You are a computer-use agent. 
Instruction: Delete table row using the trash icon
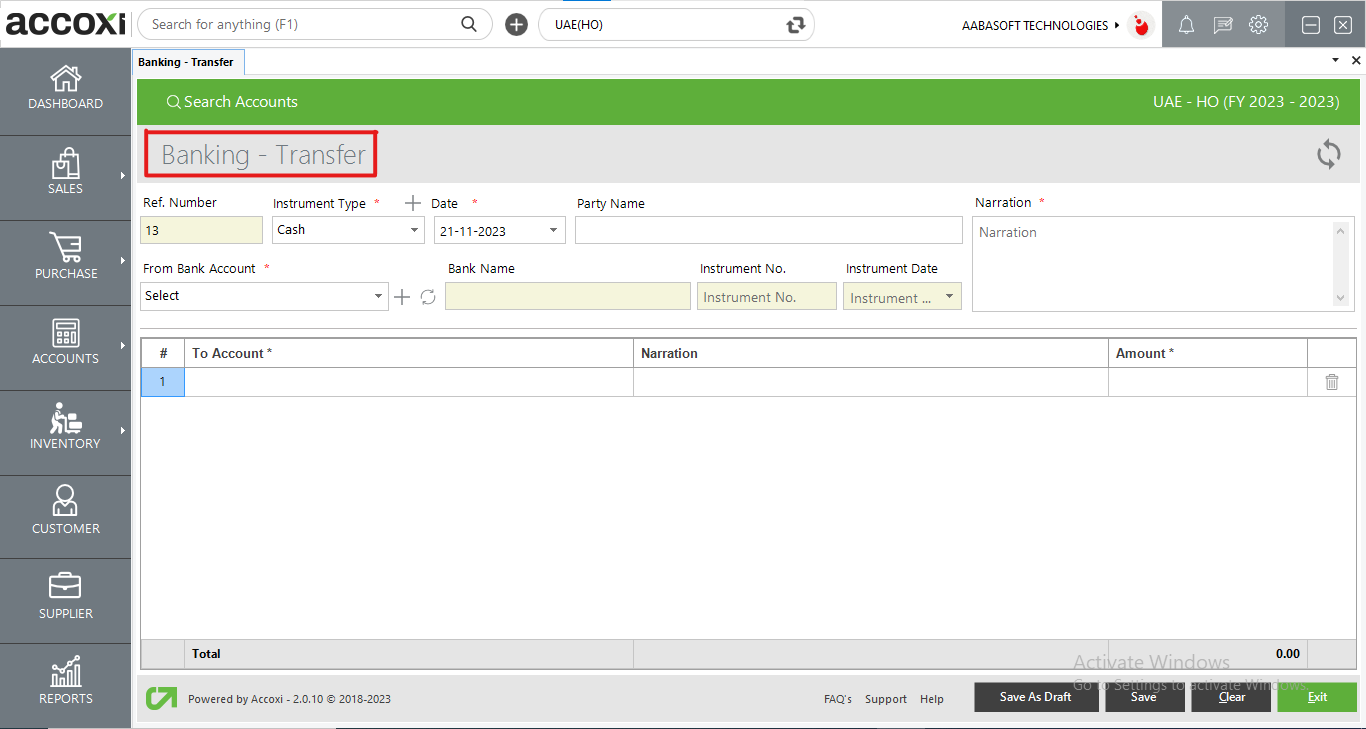[x=1331, y=381]
